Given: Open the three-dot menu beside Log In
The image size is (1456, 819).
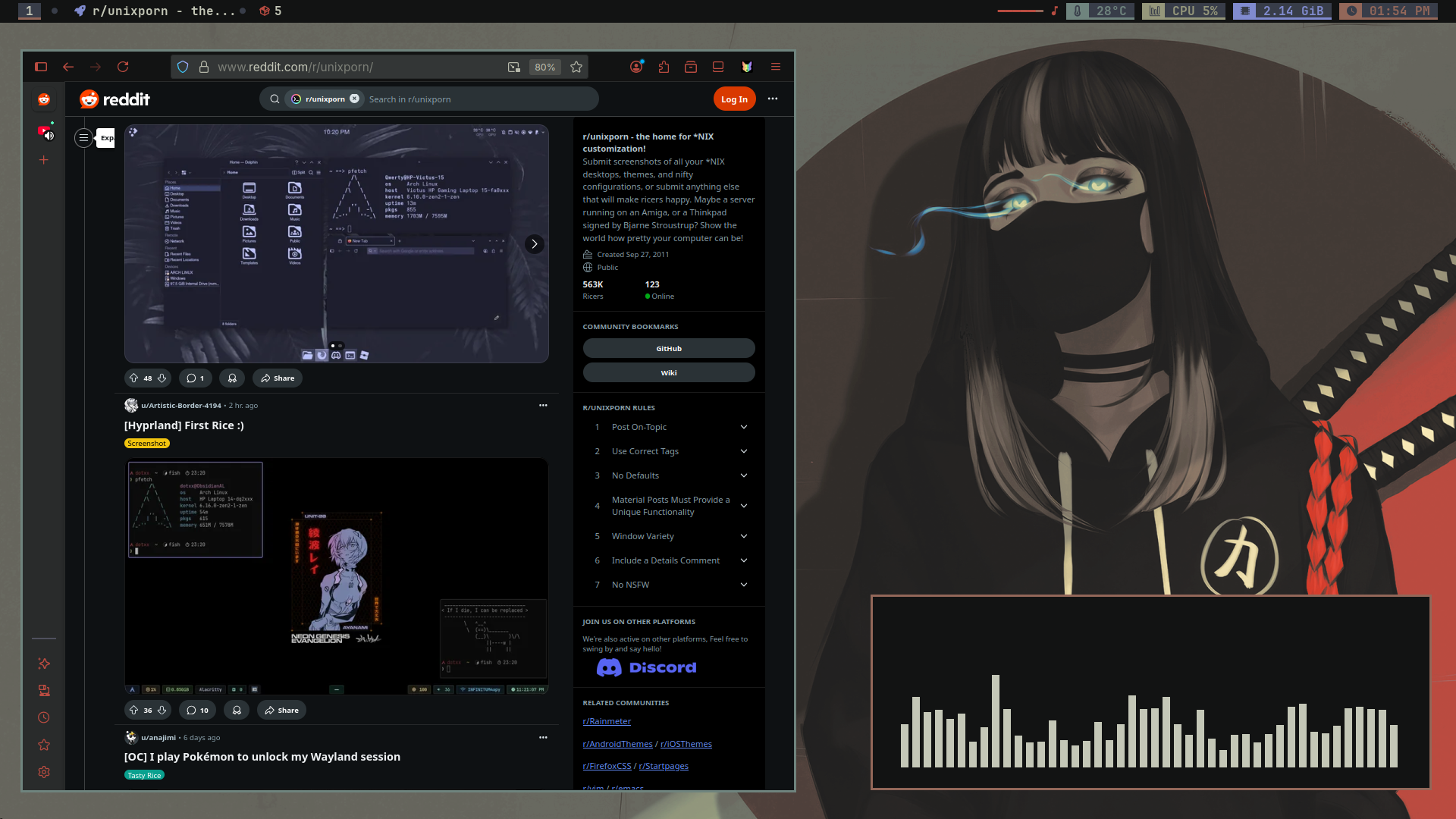Looking at the screenshot, I should pyautogui.click(x=772, y=99).
